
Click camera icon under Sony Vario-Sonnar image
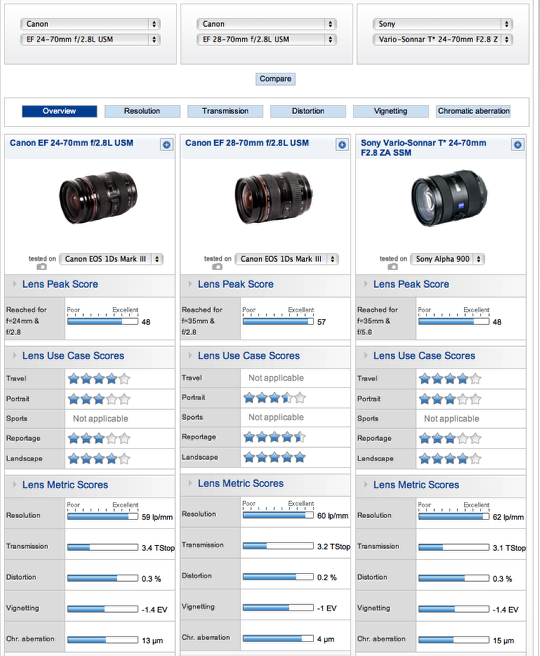(392, 266)
